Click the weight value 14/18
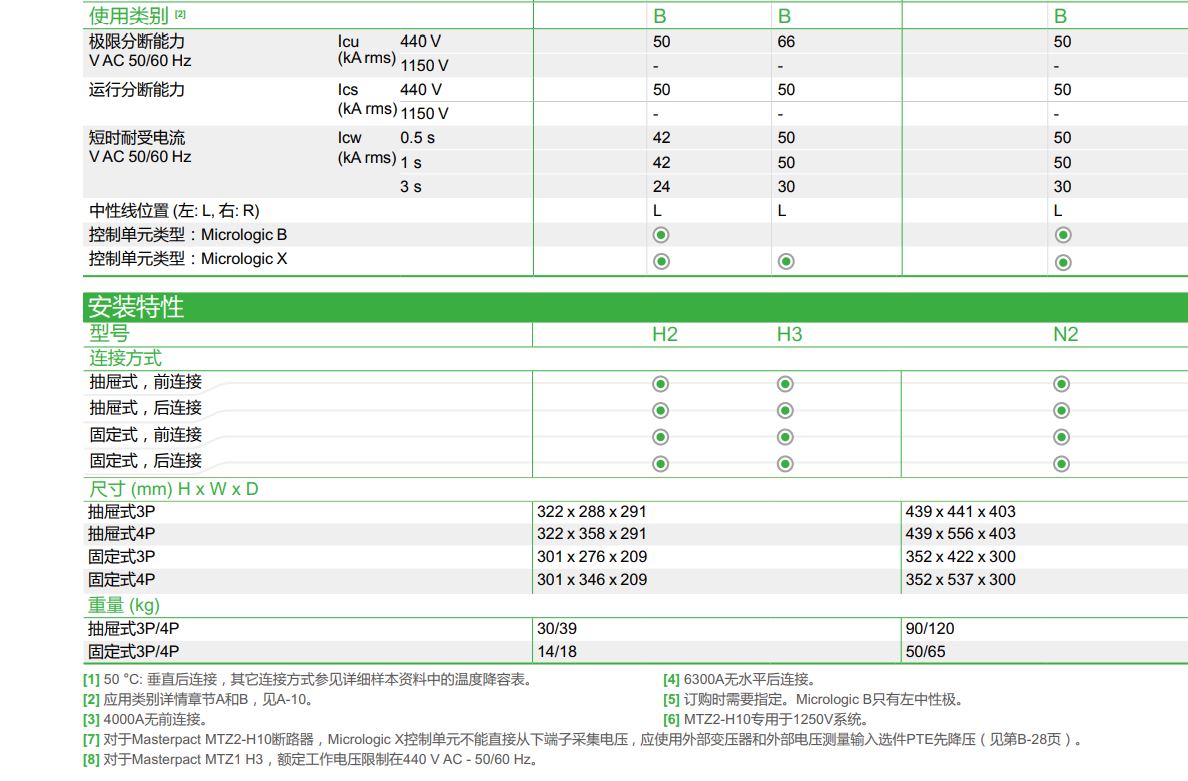The height and width of the screenshot is (781, 1188). coord(557,651)
